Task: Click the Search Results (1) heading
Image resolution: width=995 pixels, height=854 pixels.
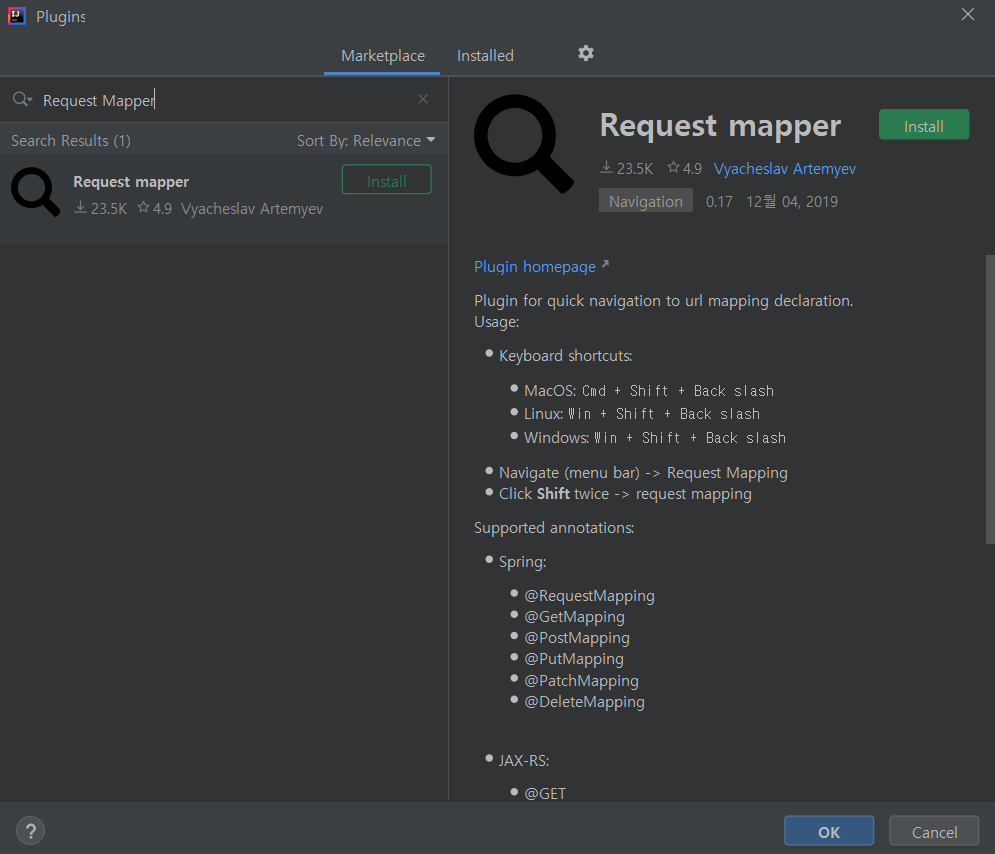Action: coord(70,141)
